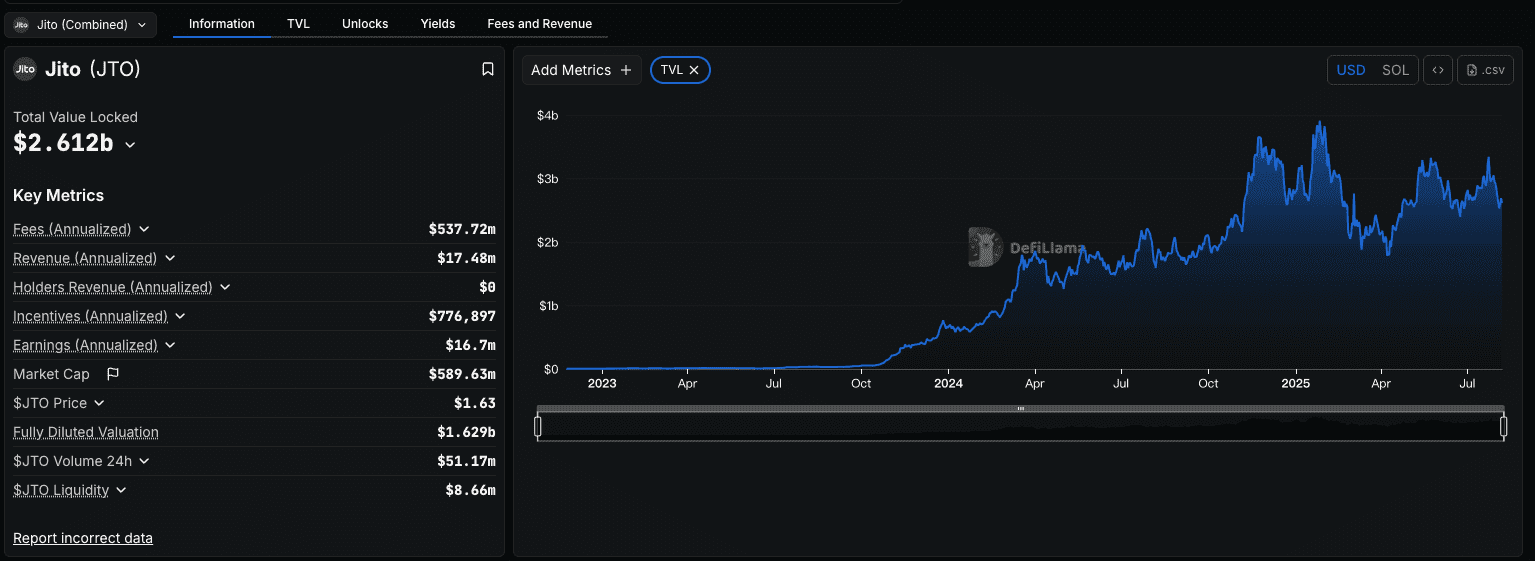Go to the TVL tab
The height and width of the screenshot is (561, 1535).
(x=298, y=24)
